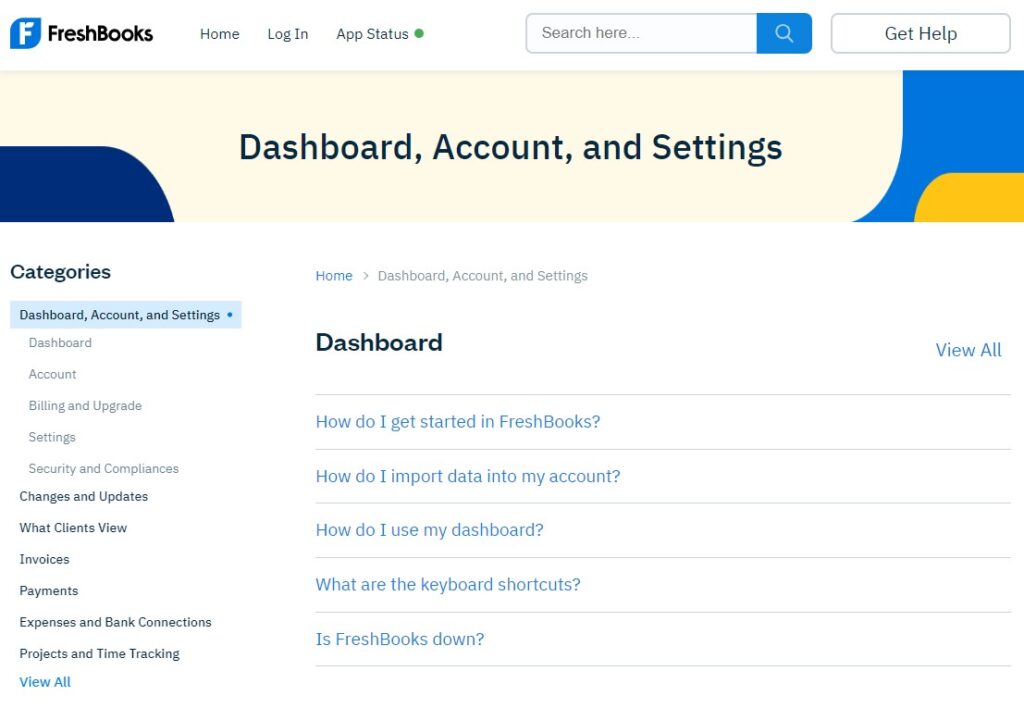Select What Clients View category
The height and width of the screenshot is (708, 1024).
pos(73,528)
